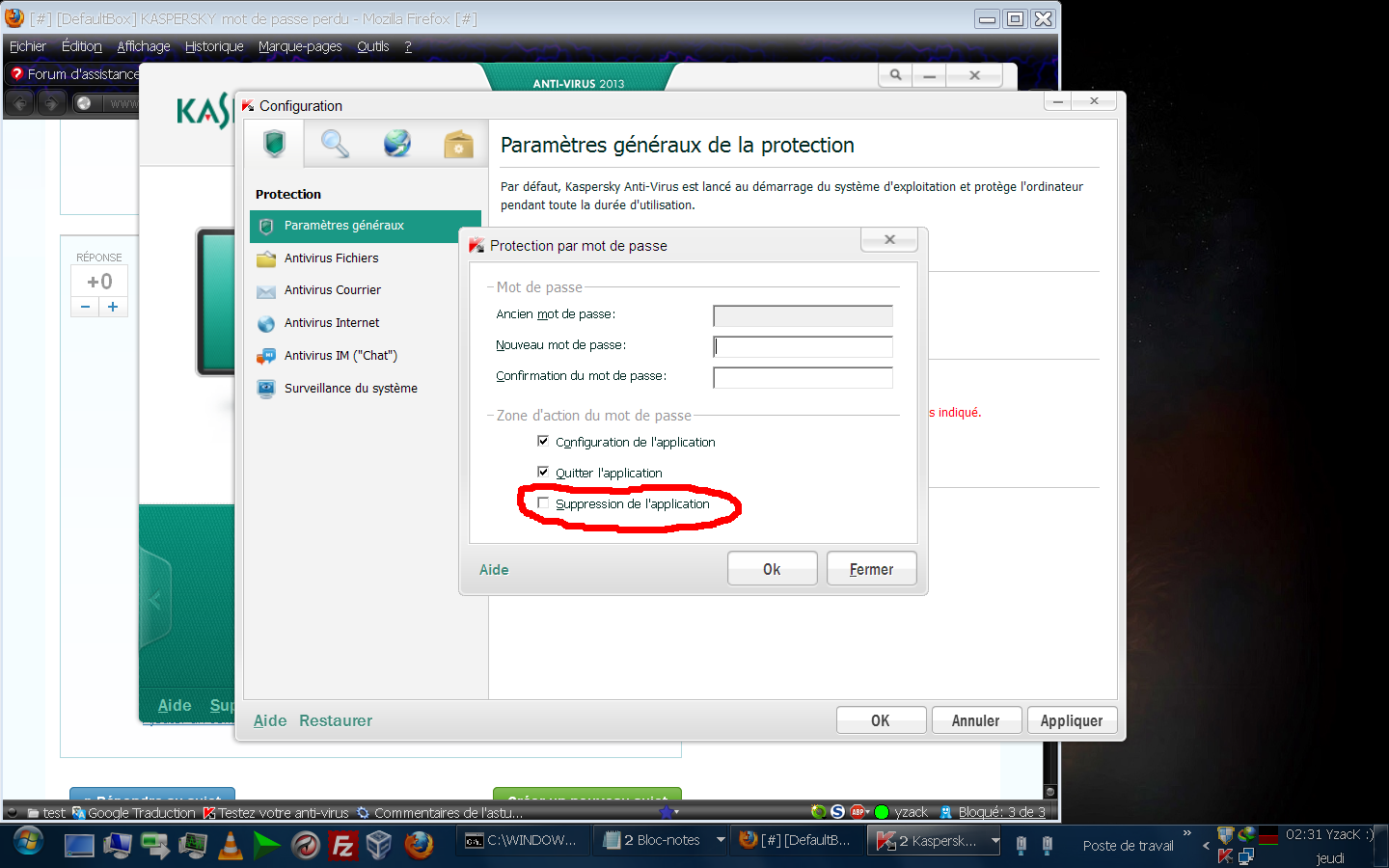Click Firefox back arrow button
Viewport: 1389px width, 868px height.
coord(20,103)
